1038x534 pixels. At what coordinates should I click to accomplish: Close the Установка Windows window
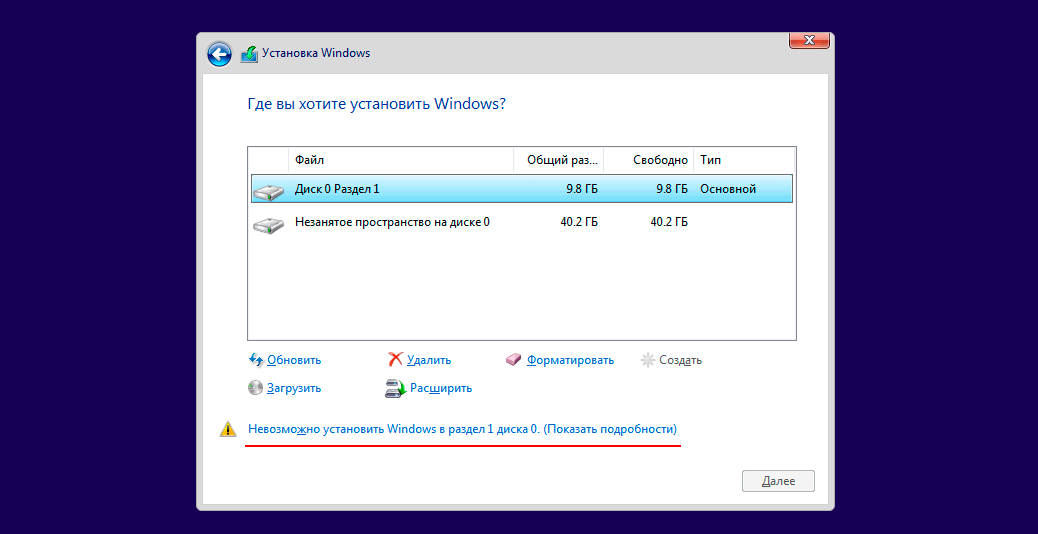click(x=809, y=40)
